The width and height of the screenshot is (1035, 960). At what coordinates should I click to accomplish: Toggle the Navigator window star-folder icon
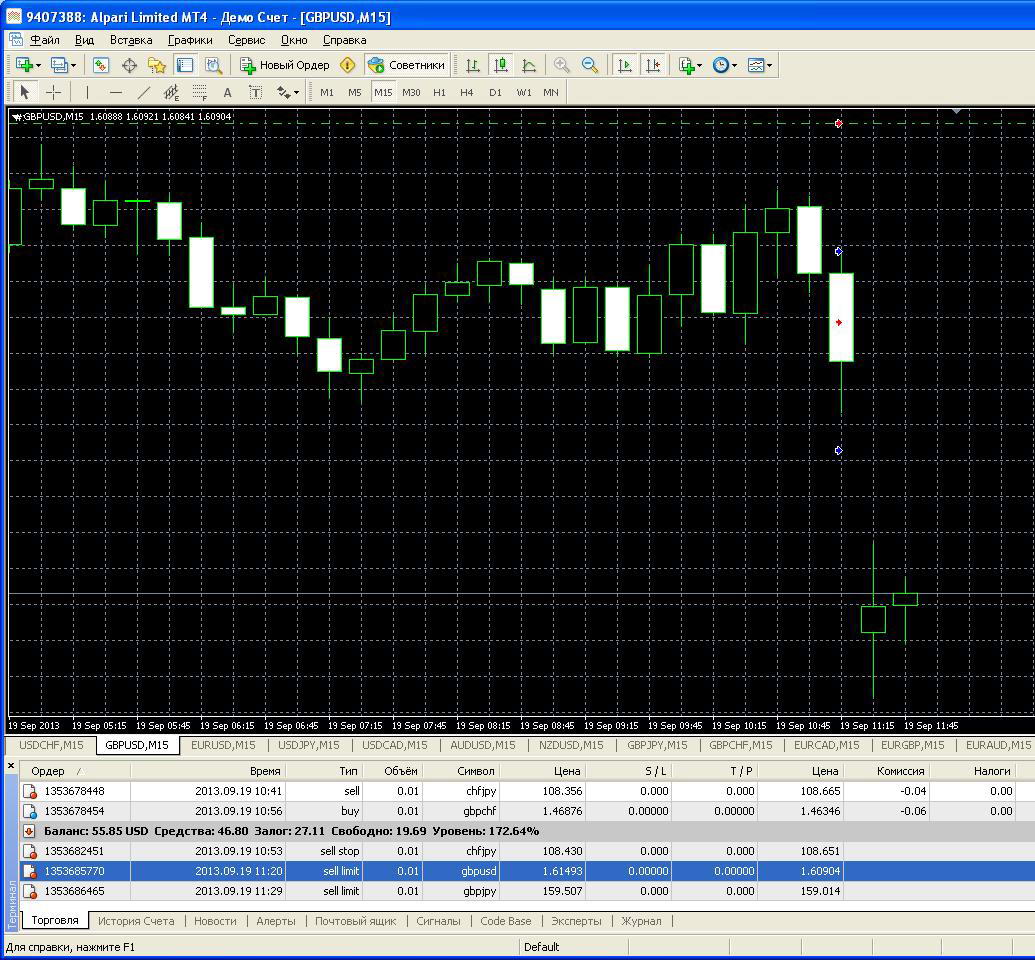point(157,65)
